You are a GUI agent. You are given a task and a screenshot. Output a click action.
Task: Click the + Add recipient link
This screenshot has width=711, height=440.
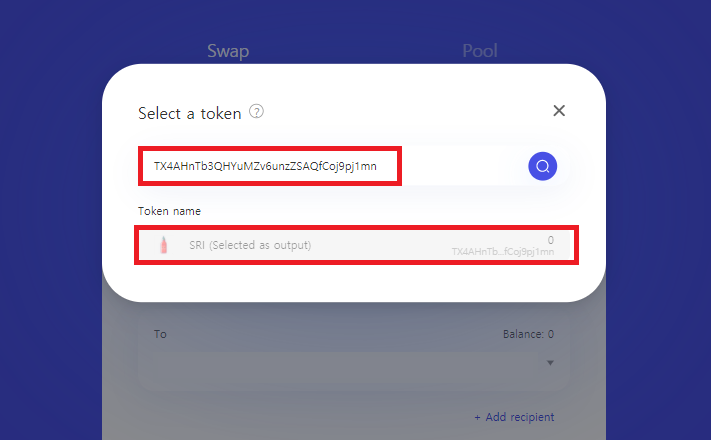514,417
